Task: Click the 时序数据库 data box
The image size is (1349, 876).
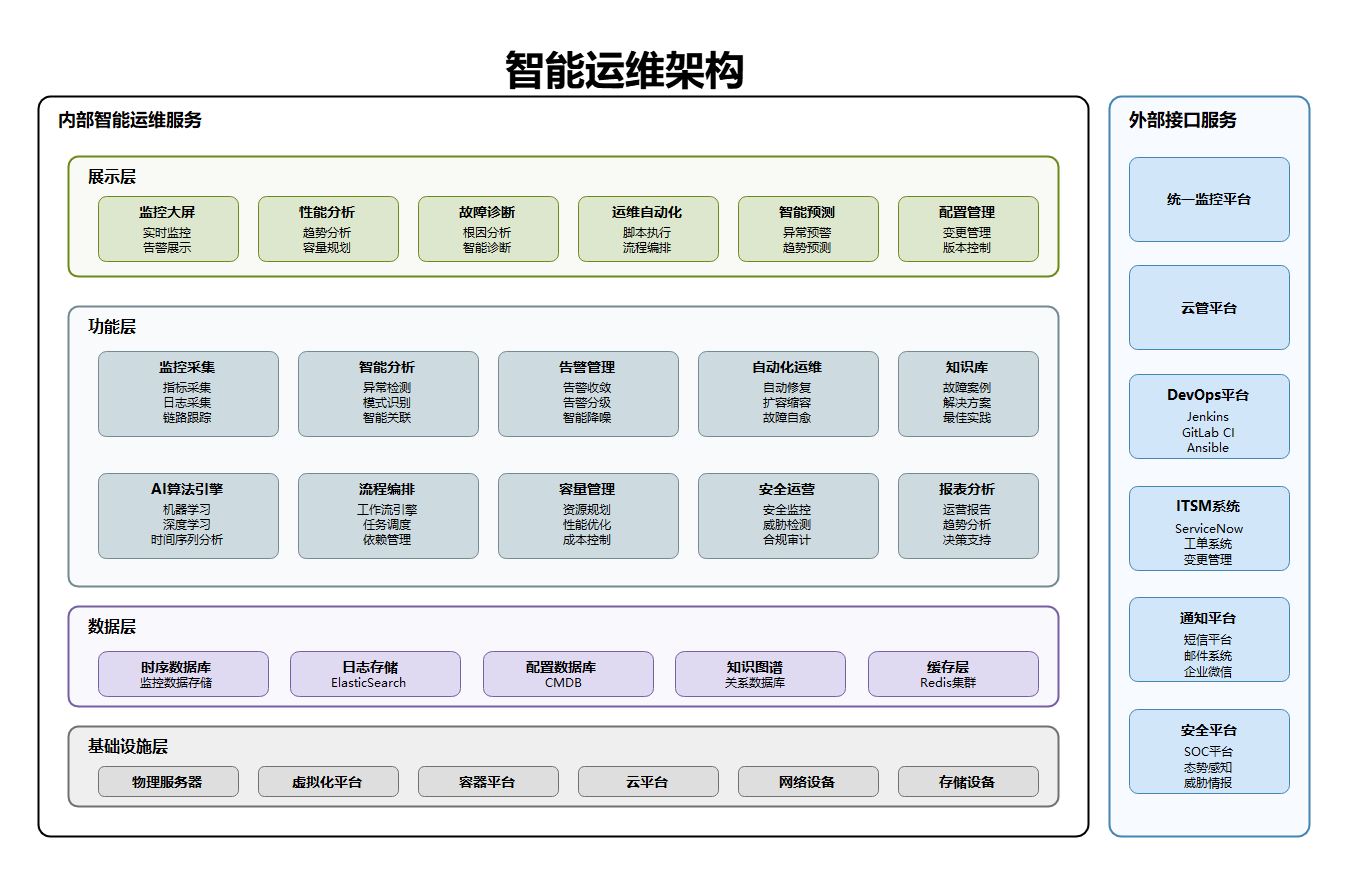Action: pos(183,674)
